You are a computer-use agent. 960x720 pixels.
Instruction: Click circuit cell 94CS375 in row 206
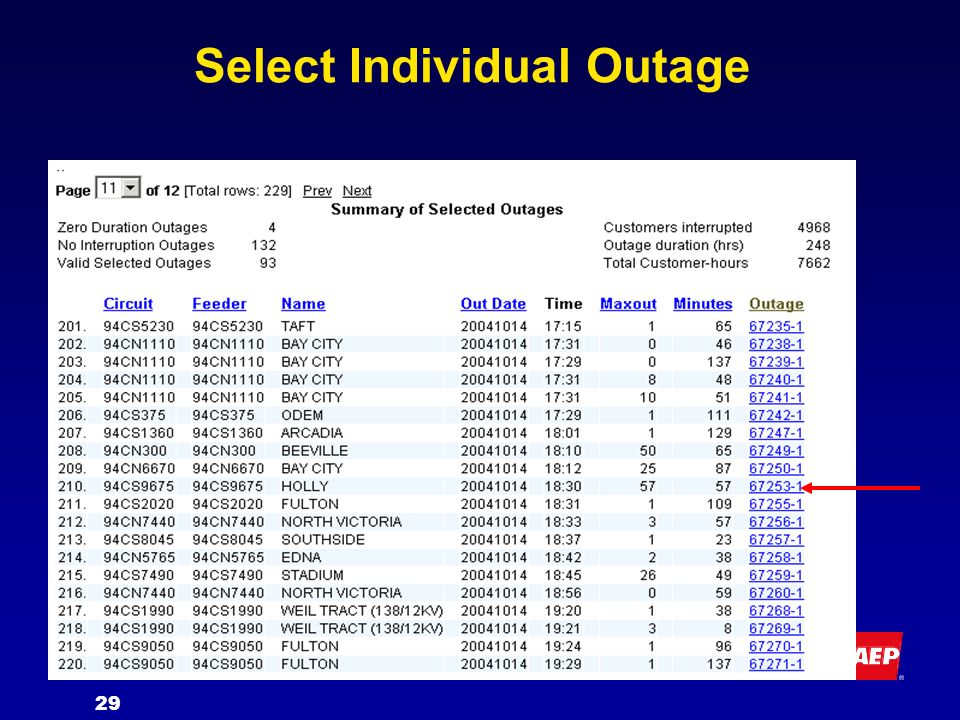(x=134, y=415)
